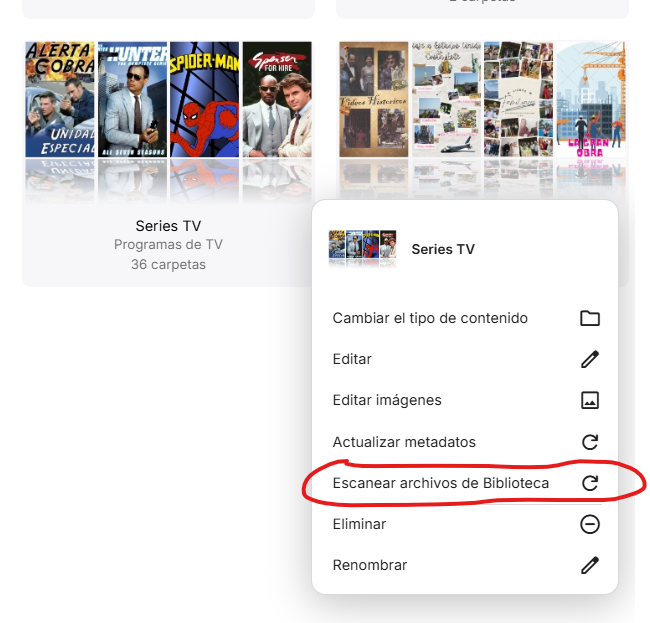Click the pencil icon beside Renombrar
Viewport: 650px width, 623px height.
(x=590, y=565)
